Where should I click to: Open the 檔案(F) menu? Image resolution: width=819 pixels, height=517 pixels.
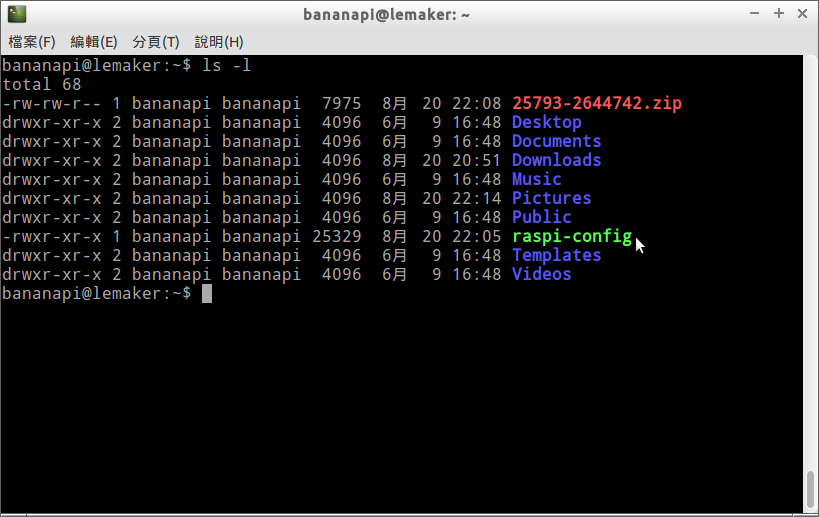coord(31,42)
